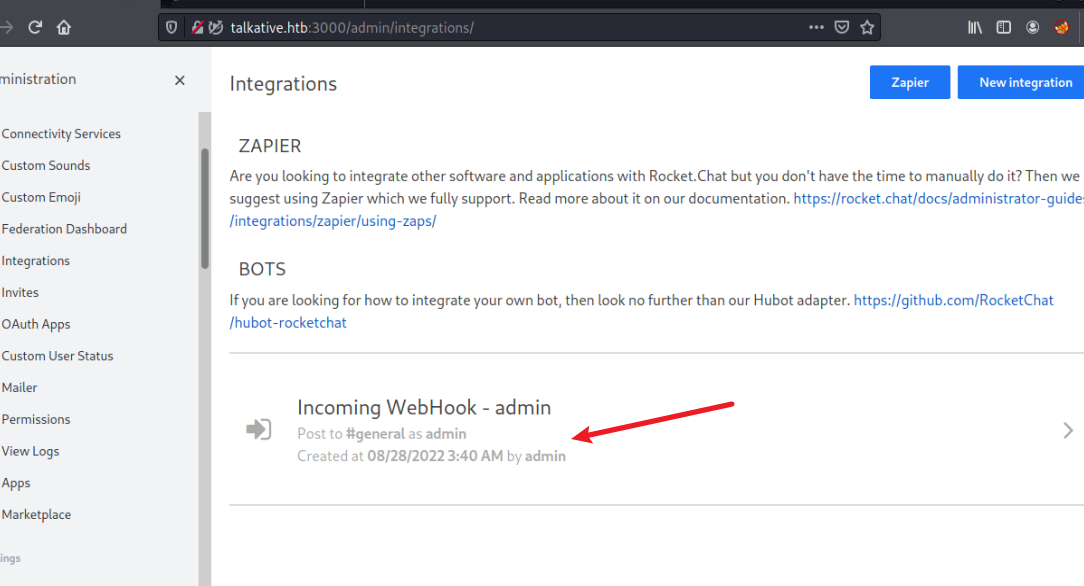This screenshot has height=586, width=1084.
Task: Open Marketplace in admin sidebar
Action: (36, 515)
